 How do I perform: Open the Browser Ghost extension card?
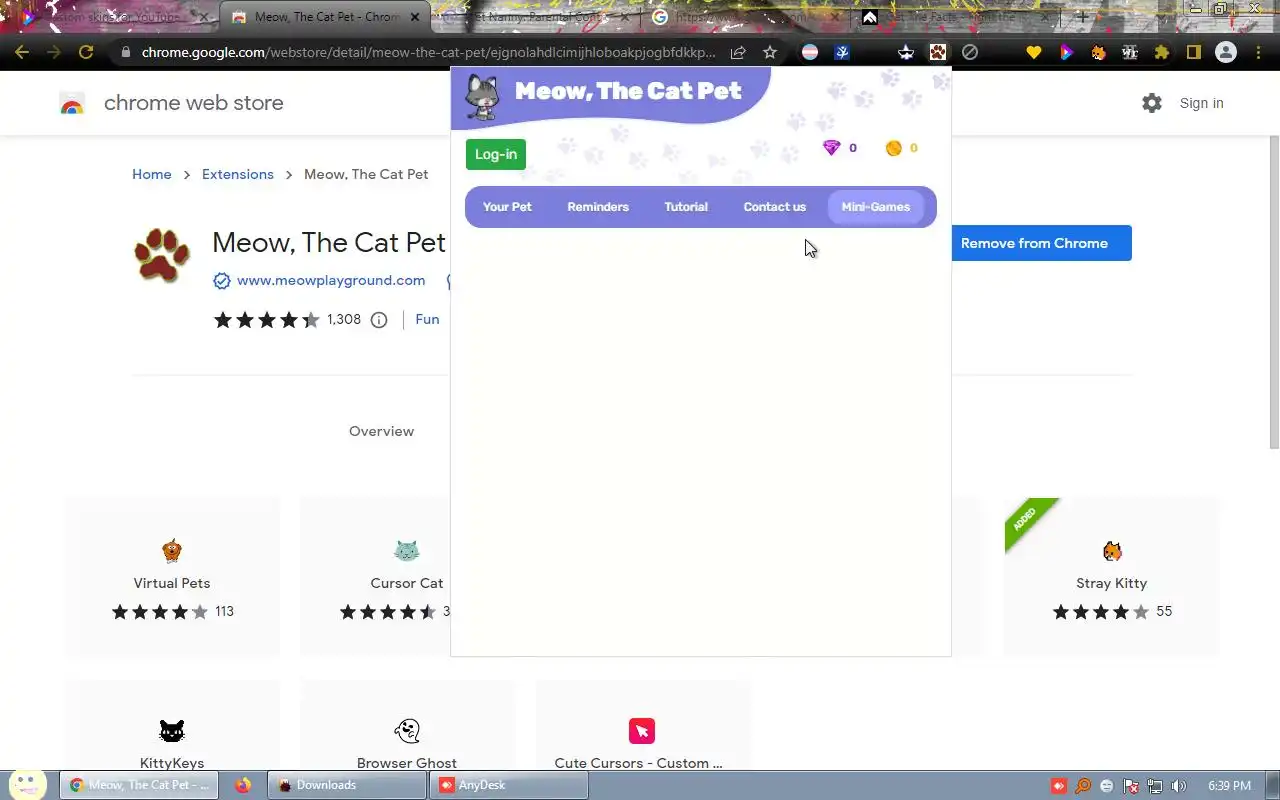(x=407, y=725)
